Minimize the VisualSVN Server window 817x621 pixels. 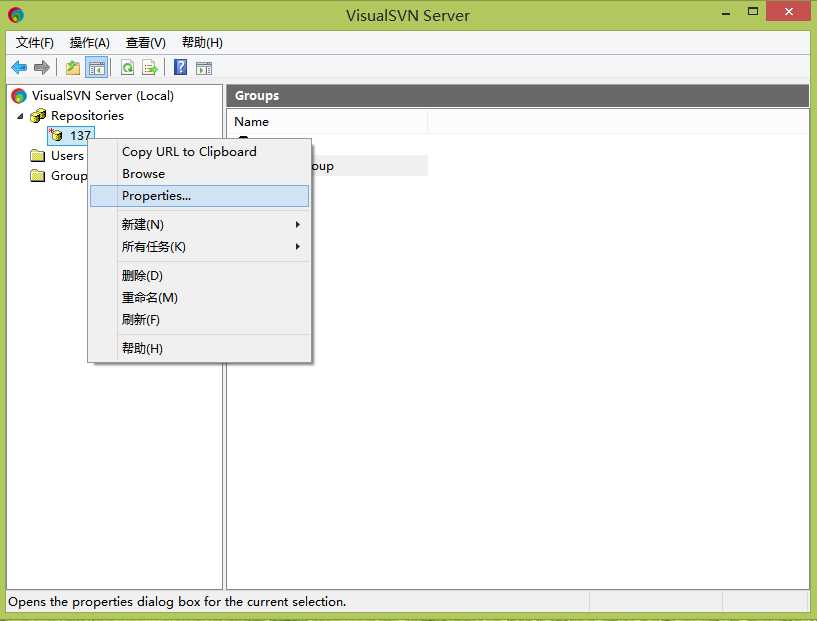pos(725,12)
